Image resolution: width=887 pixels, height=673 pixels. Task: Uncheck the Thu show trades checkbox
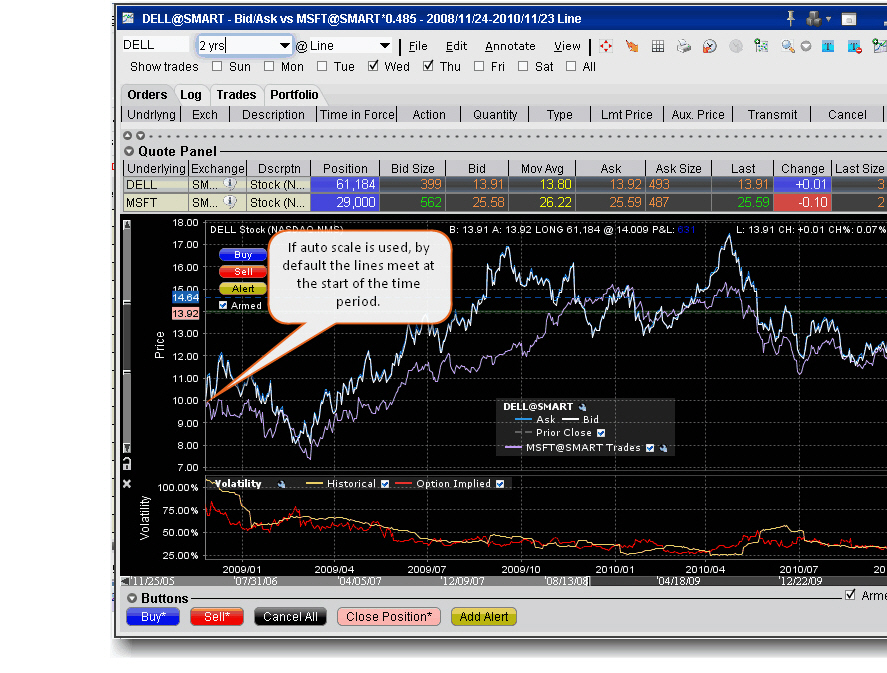(428, 66)
